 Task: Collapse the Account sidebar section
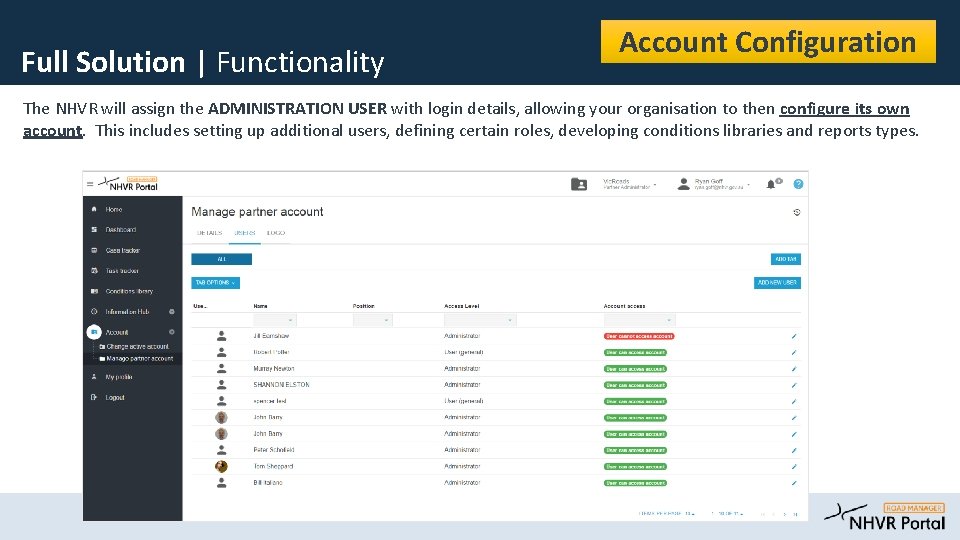[x=172, y=332]
